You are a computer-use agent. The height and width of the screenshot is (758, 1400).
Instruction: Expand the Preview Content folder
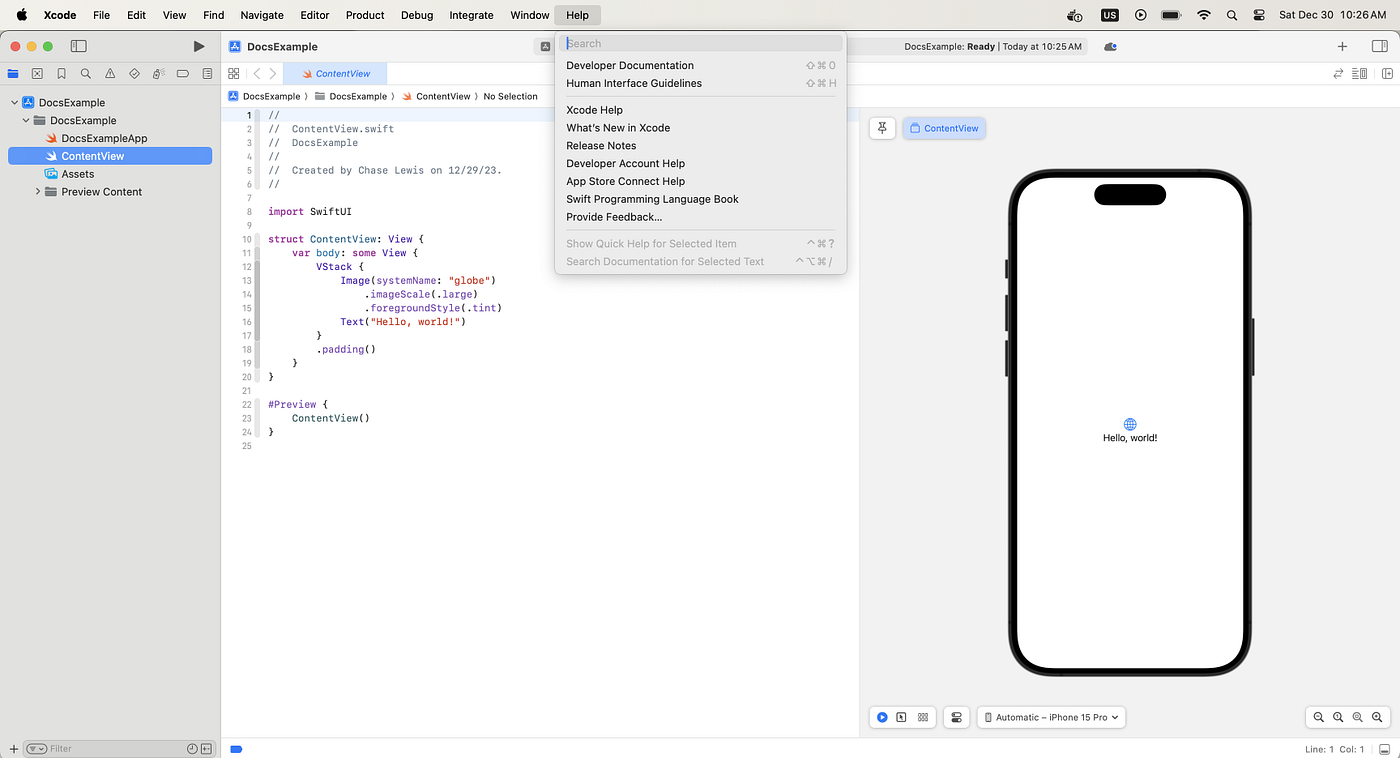[x=38, y=192]
